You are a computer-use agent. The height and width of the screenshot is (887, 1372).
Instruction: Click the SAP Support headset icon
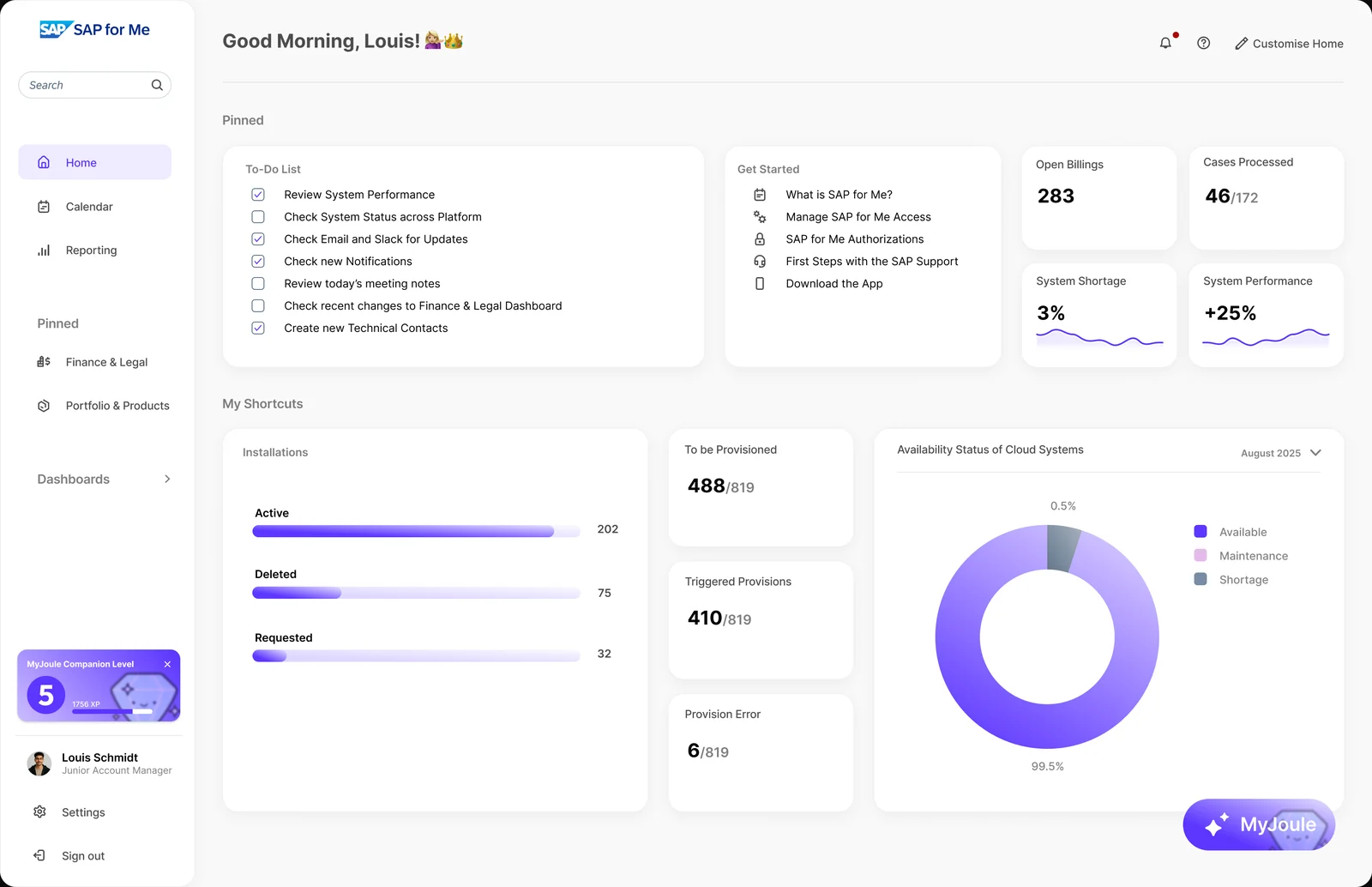point(760,262)
